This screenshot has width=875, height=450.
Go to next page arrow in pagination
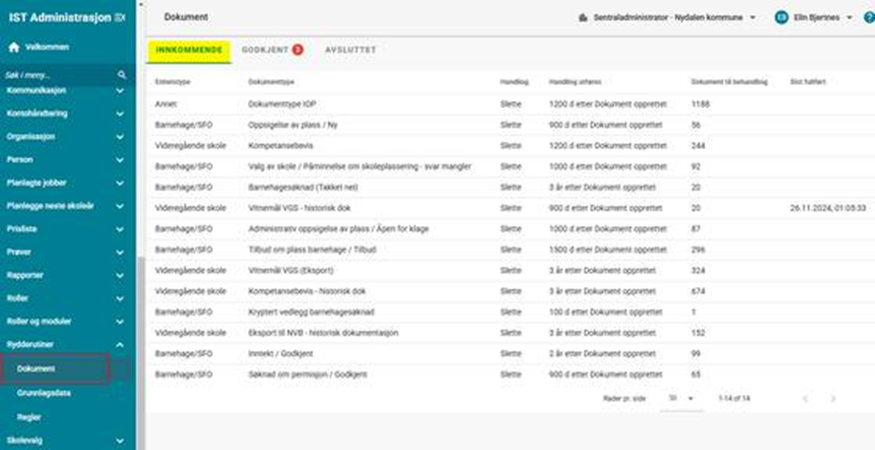click(x=832, y=398)
